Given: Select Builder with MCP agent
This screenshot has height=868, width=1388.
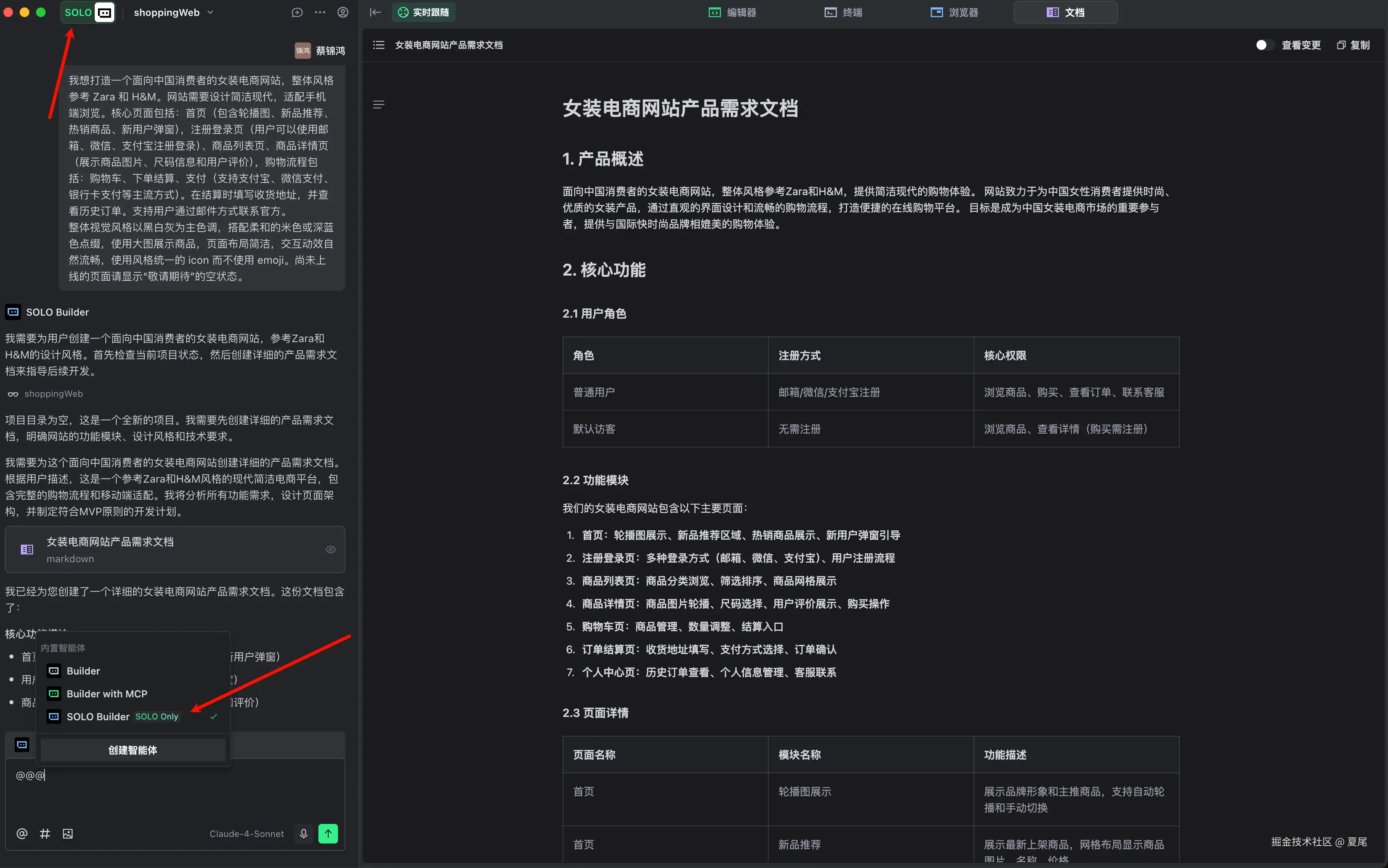Looking at the screenshot, I should tap(107, 694).
